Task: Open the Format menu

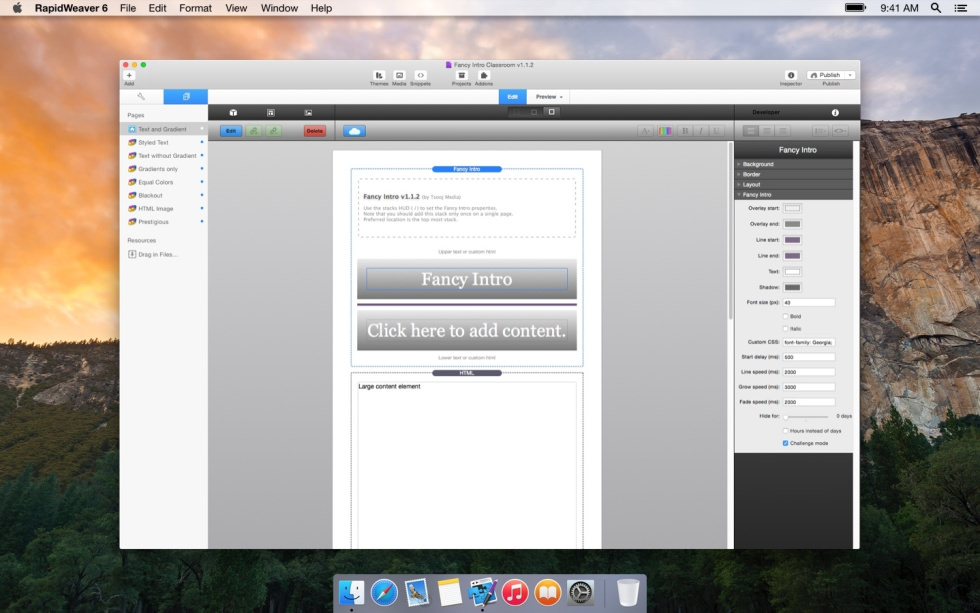Action: 195,8
